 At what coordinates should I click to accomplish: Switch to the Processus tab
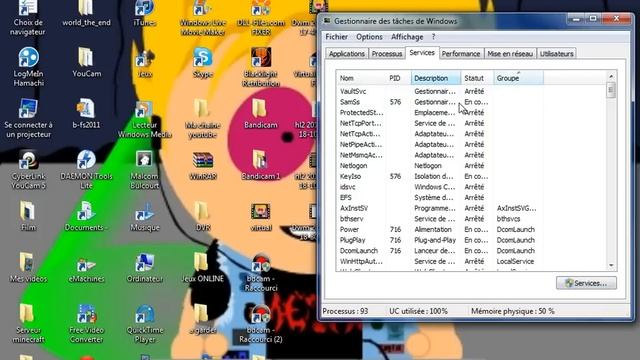(387, 54)
